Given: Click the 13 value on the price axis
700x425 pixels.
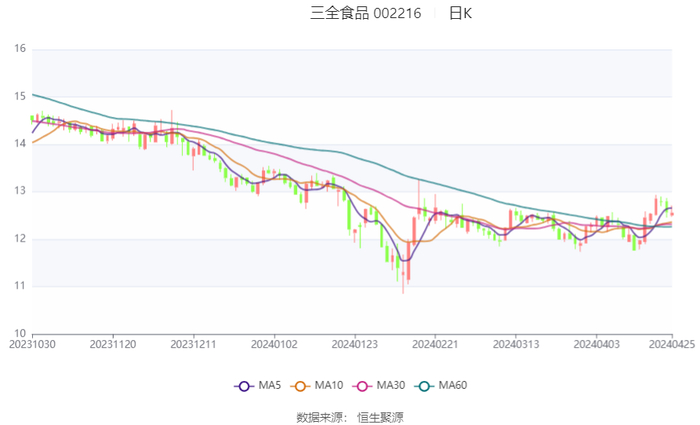Looking at the screenshot, I should tap(20, 191).
